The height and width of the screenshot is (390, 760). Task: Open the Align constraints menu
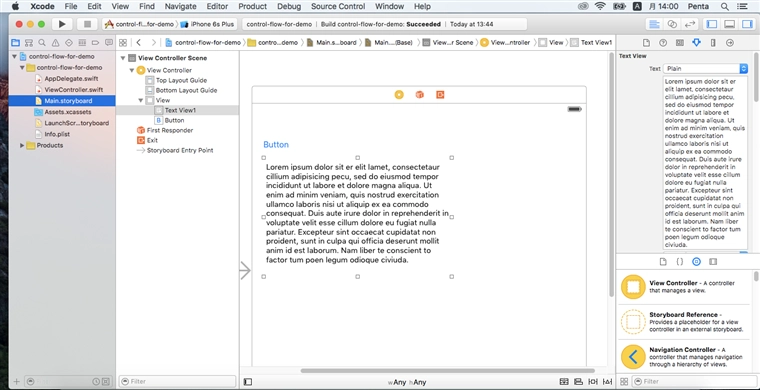pos(578,382)
